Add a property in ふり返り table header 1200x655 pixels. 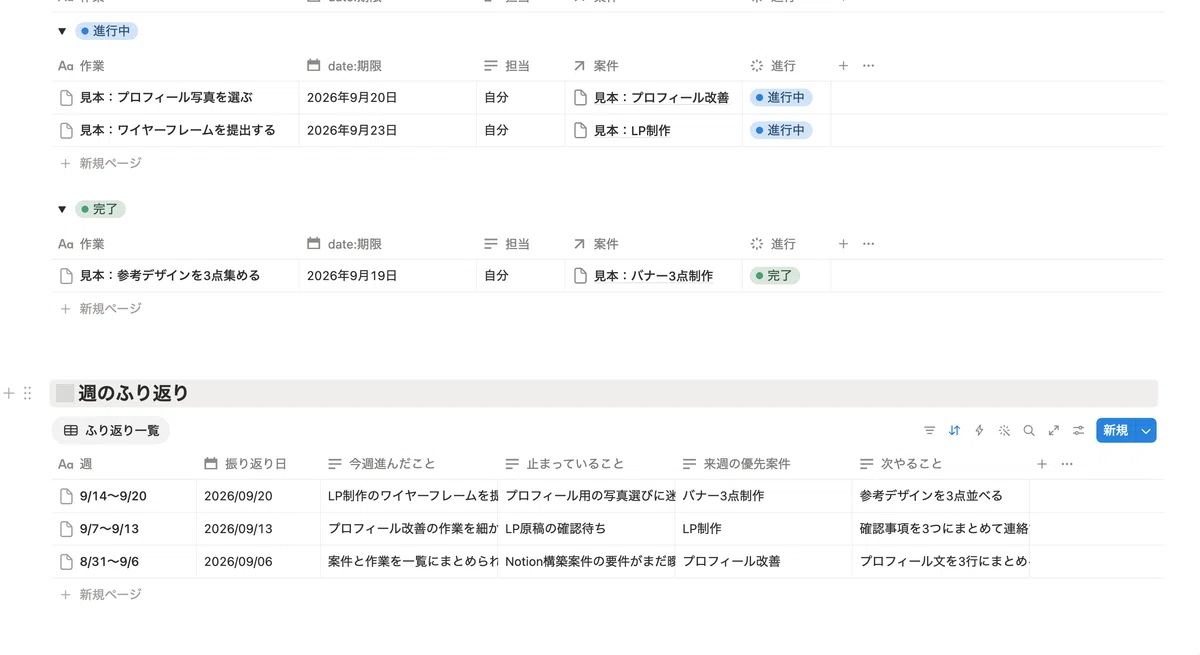pos(1042,464)
